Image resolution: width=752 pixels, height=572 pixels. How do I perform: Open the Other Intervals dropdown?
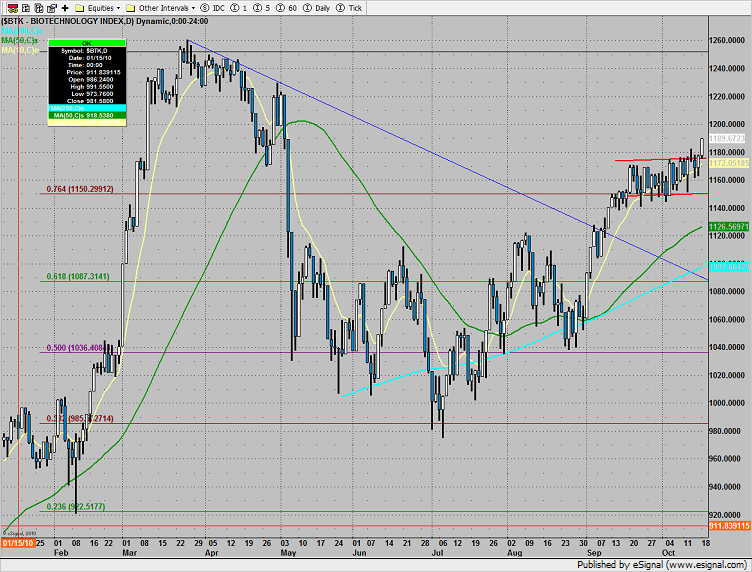pyautogui.click(x=161, y=8)
